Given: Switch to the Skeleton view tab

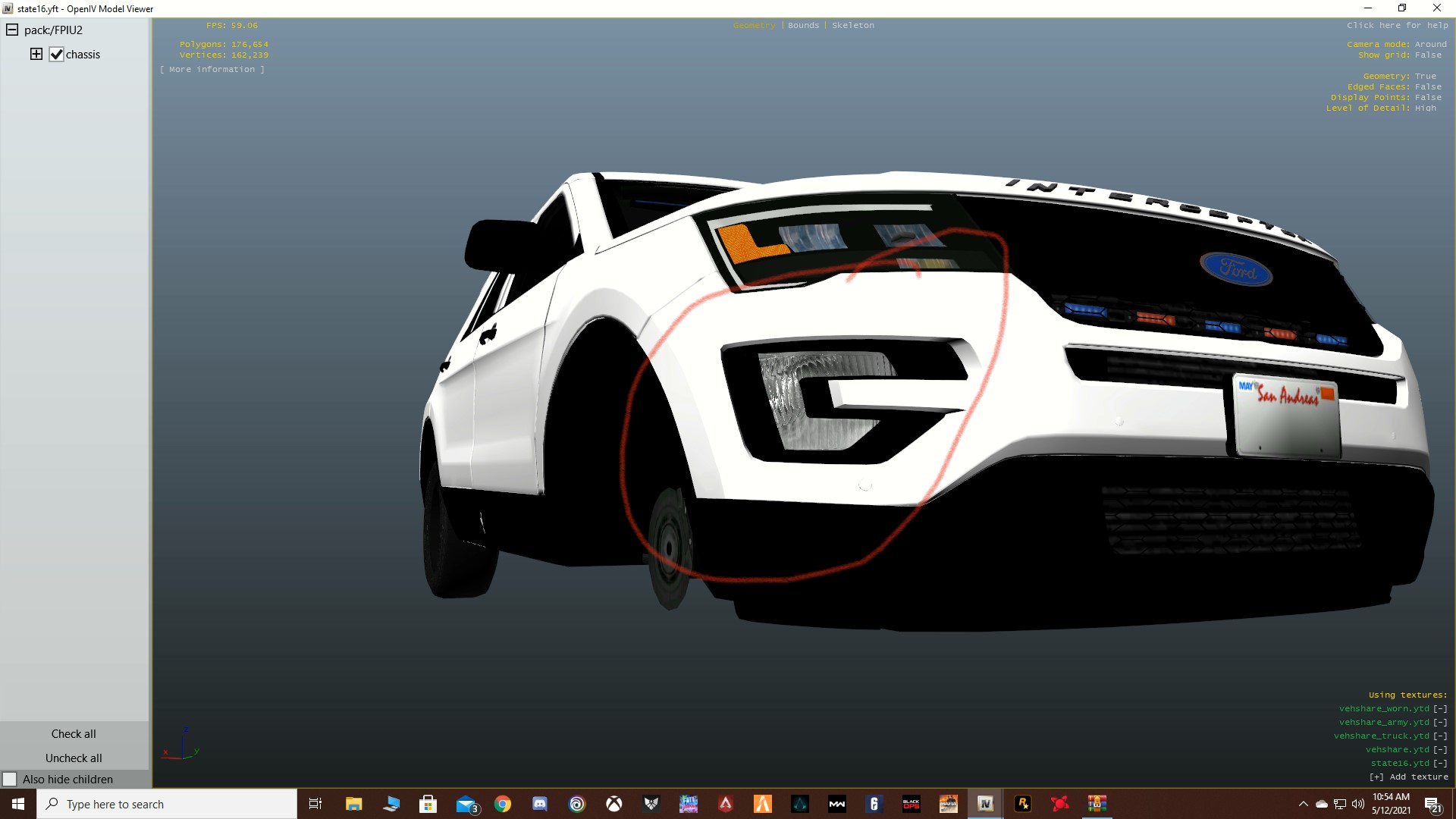Looking at the screenshot, I should (x=852, y=25).
